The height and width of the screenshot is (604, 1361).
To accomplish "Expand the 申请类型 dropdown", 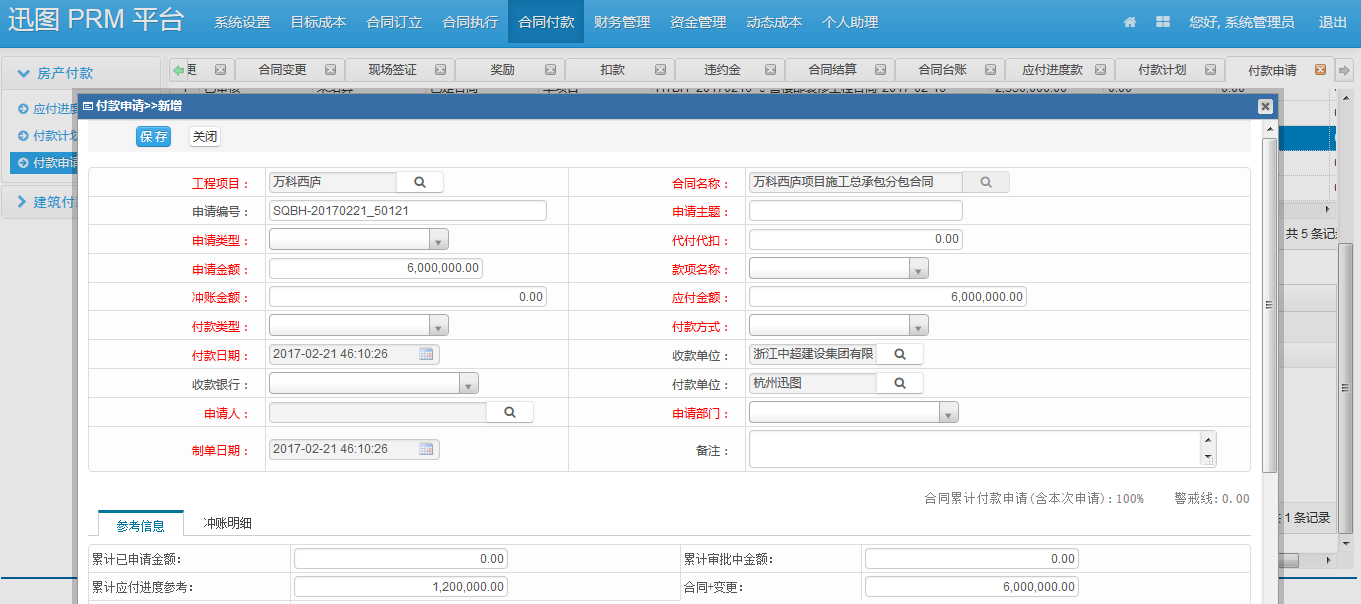I will 438,240.
